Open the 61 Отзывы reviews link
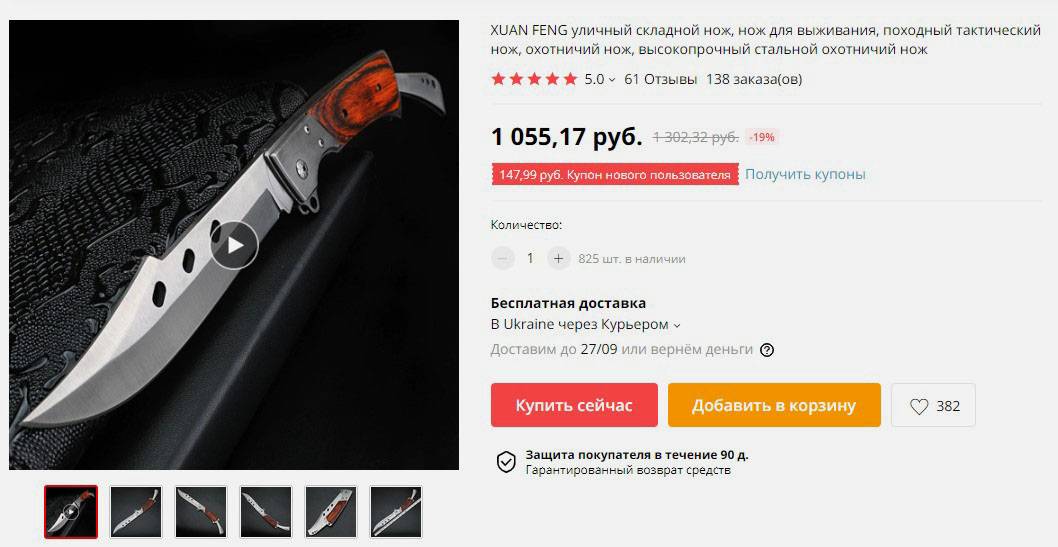1058x547 pixels. point(660,79)
